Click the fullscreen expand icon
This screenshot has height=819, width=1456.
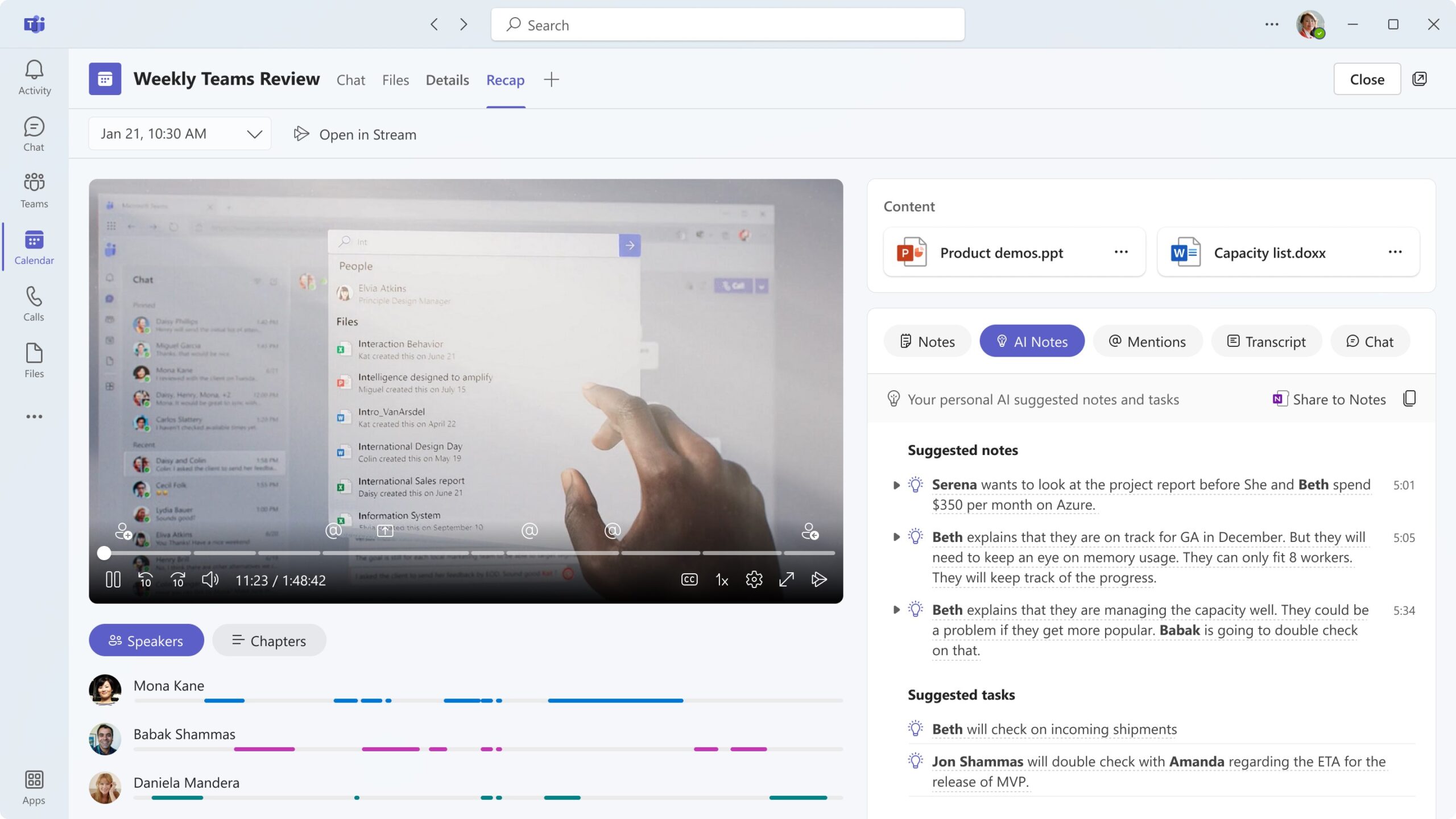pos(788,579)
